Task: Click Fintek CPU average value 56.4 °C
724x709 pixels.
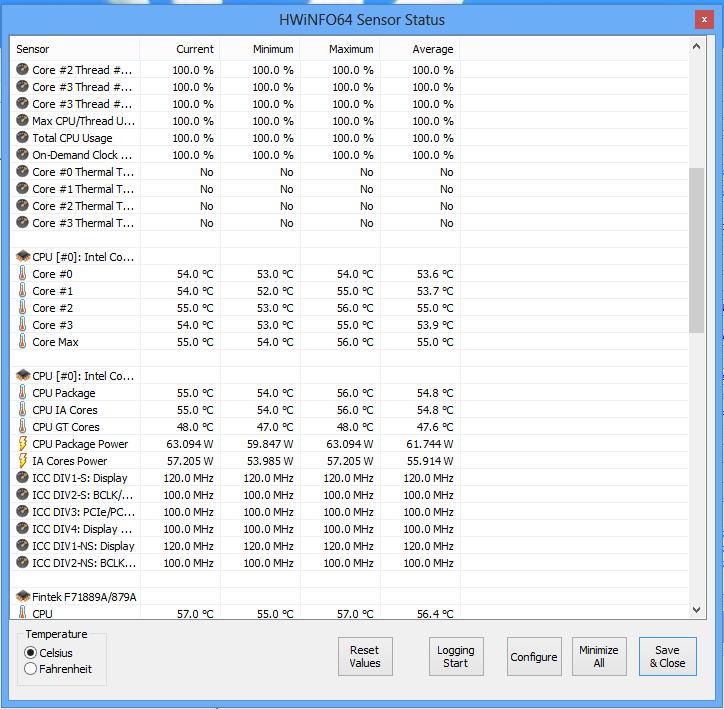Action: [x=435, y=614]
